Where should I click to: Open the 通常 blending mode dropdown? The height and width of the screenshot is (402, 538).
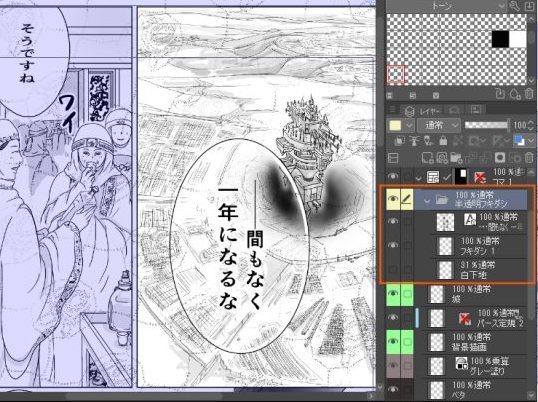[438, 126]
